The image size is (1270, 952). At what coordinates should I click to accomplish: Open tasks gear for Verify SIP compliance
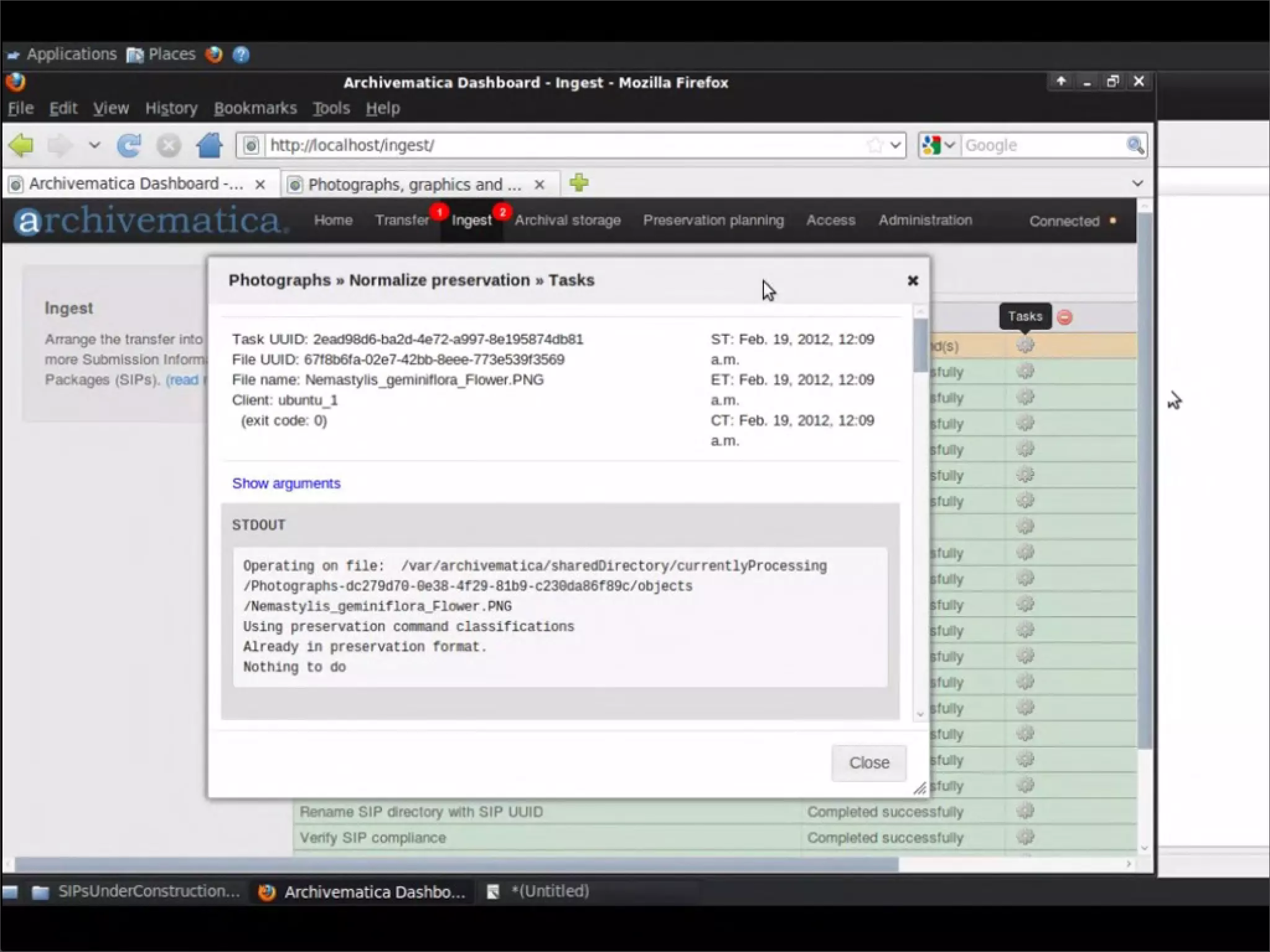tap(1025, 837)
